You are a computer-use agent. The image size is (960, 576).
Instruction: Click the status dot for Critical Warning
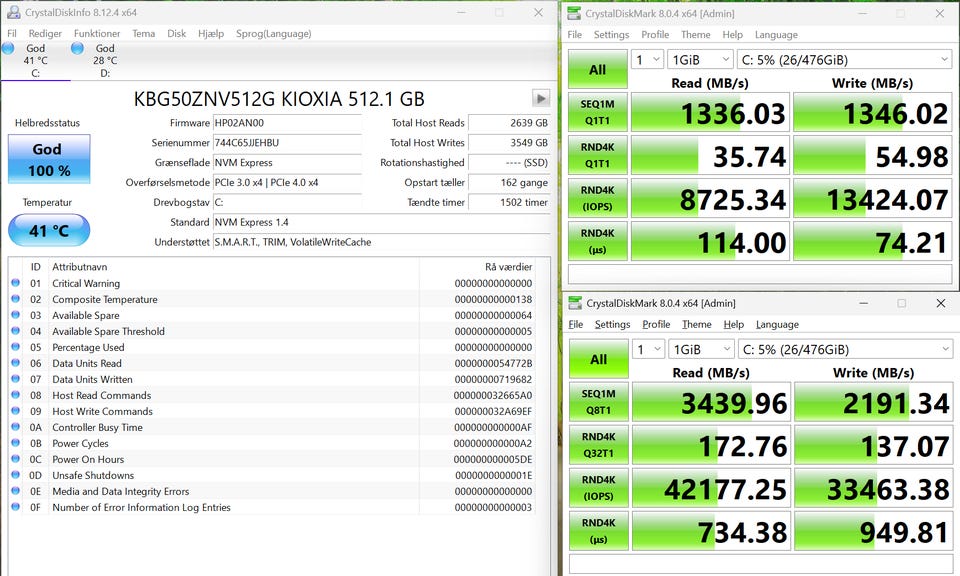click(16, 283)
